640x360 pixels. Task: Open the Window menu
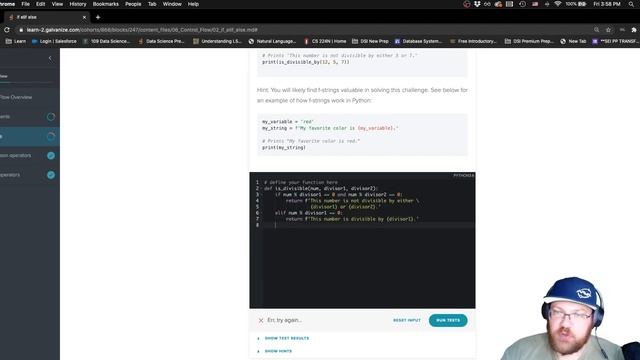(x=172, y=4)
